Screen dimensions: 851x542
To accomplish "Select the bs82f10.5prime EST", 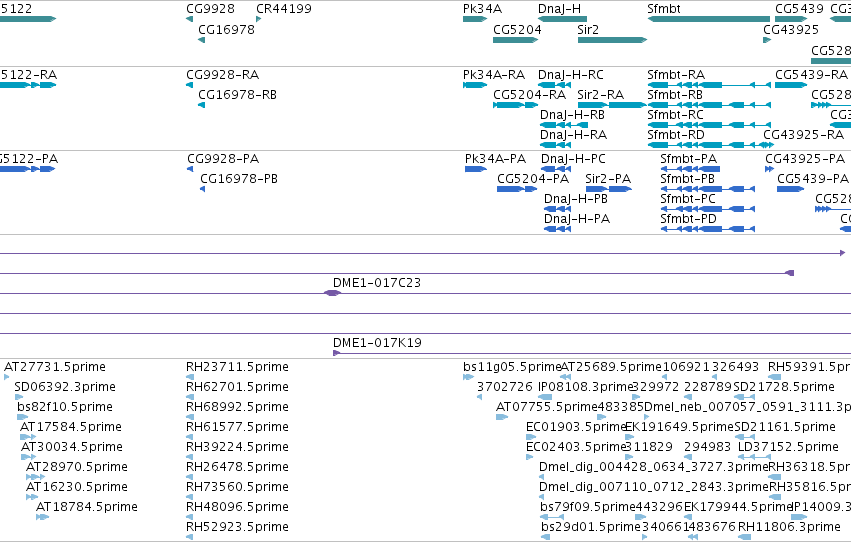I will 22,417.
